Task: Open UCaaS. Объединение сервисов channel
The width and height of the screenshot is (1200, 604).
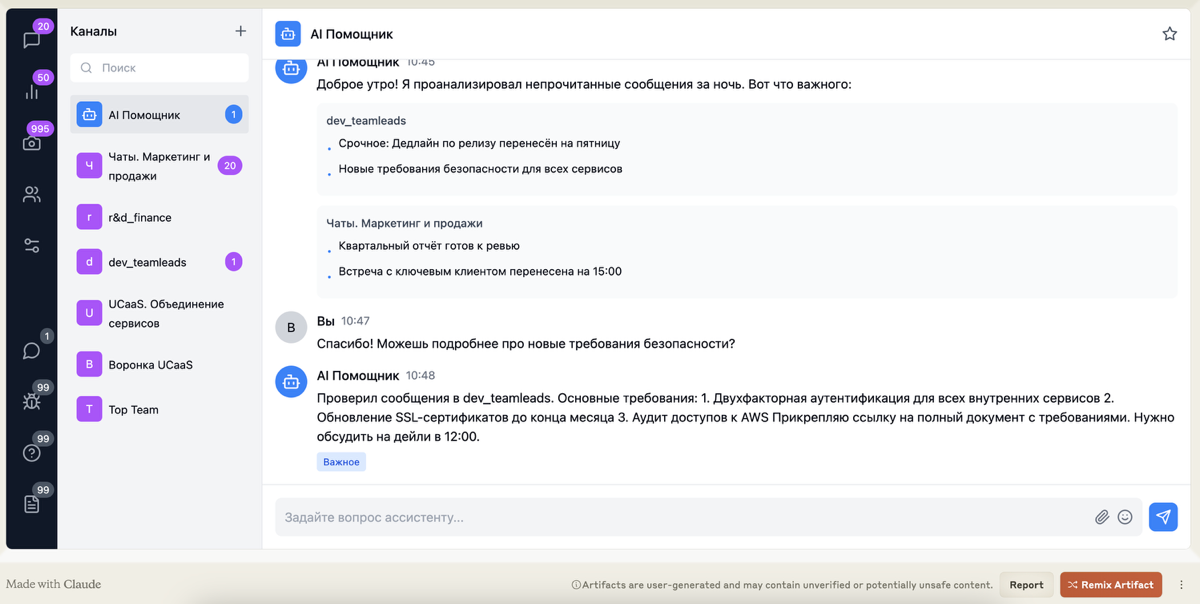Action: tap(160, 313)
